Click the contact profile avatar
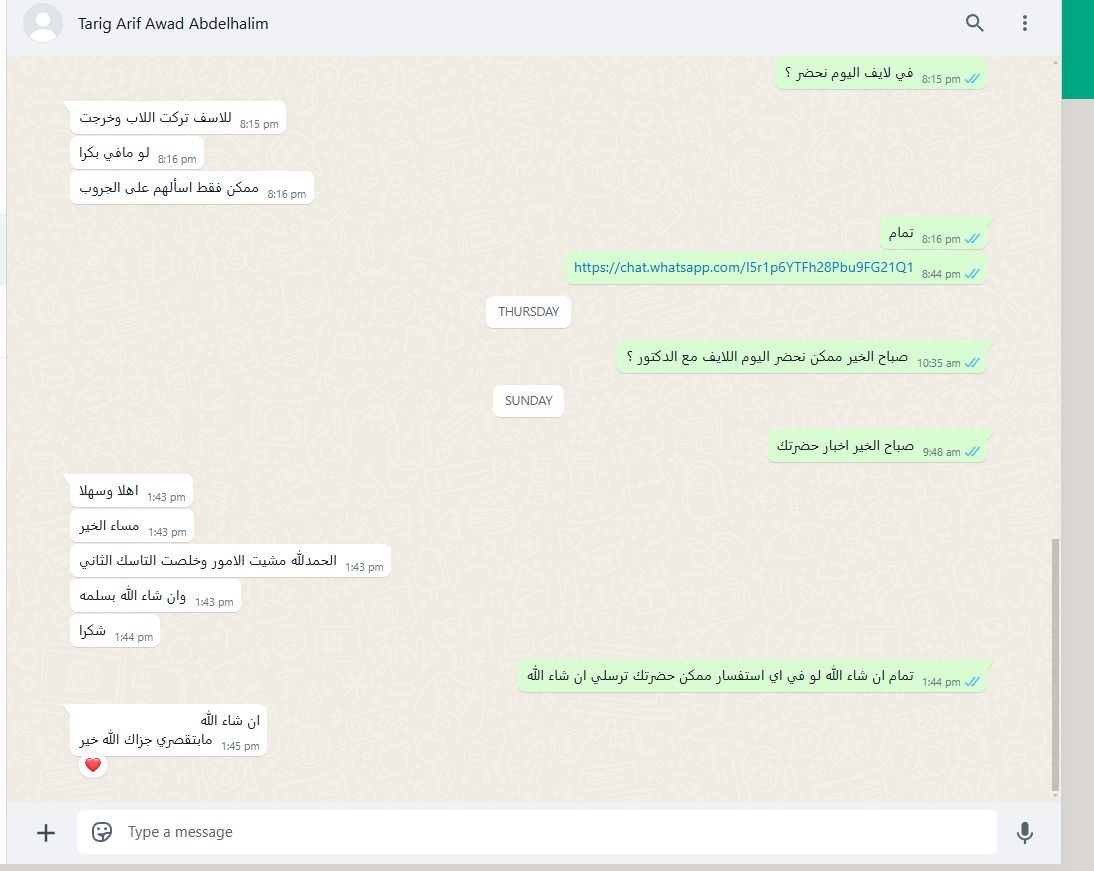 (x=43, y=23)
